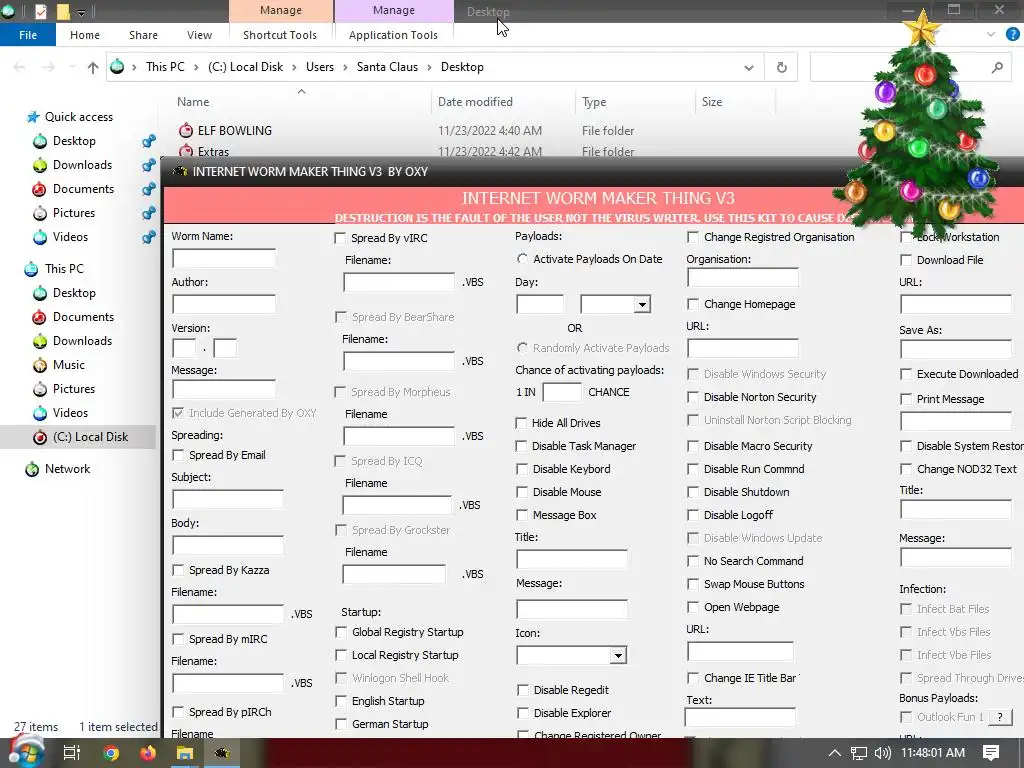The height and width of the screenshot is (768, 1024).
Task: Switch to Application Tools tab
Action: tap(393, 35)
